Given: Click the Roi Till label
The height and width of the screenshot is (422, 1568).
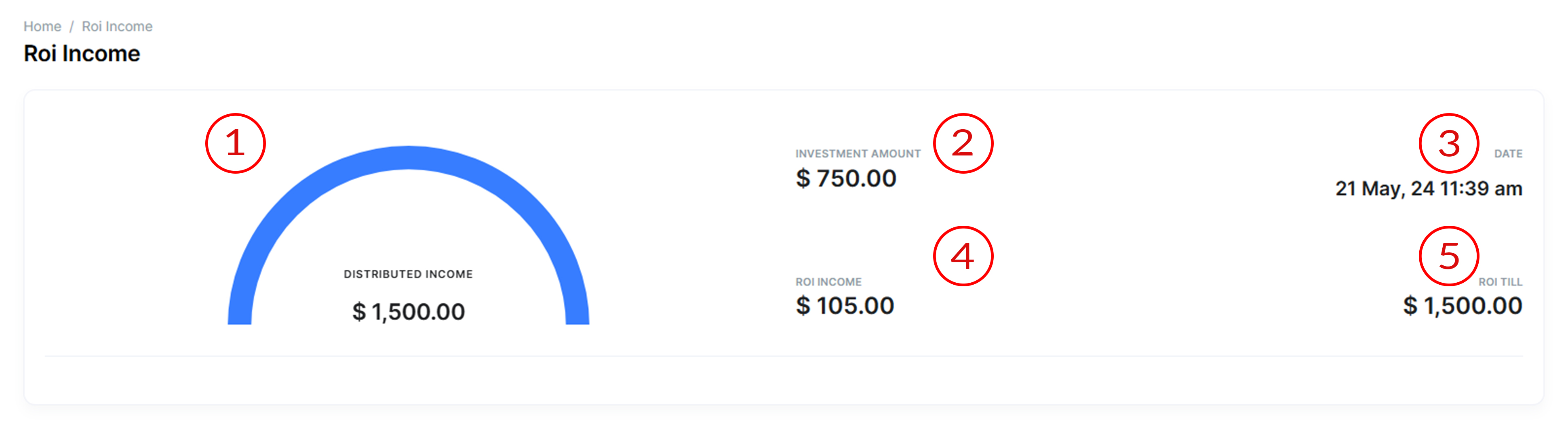Looking at the screenshot, I should point(1500,282).
